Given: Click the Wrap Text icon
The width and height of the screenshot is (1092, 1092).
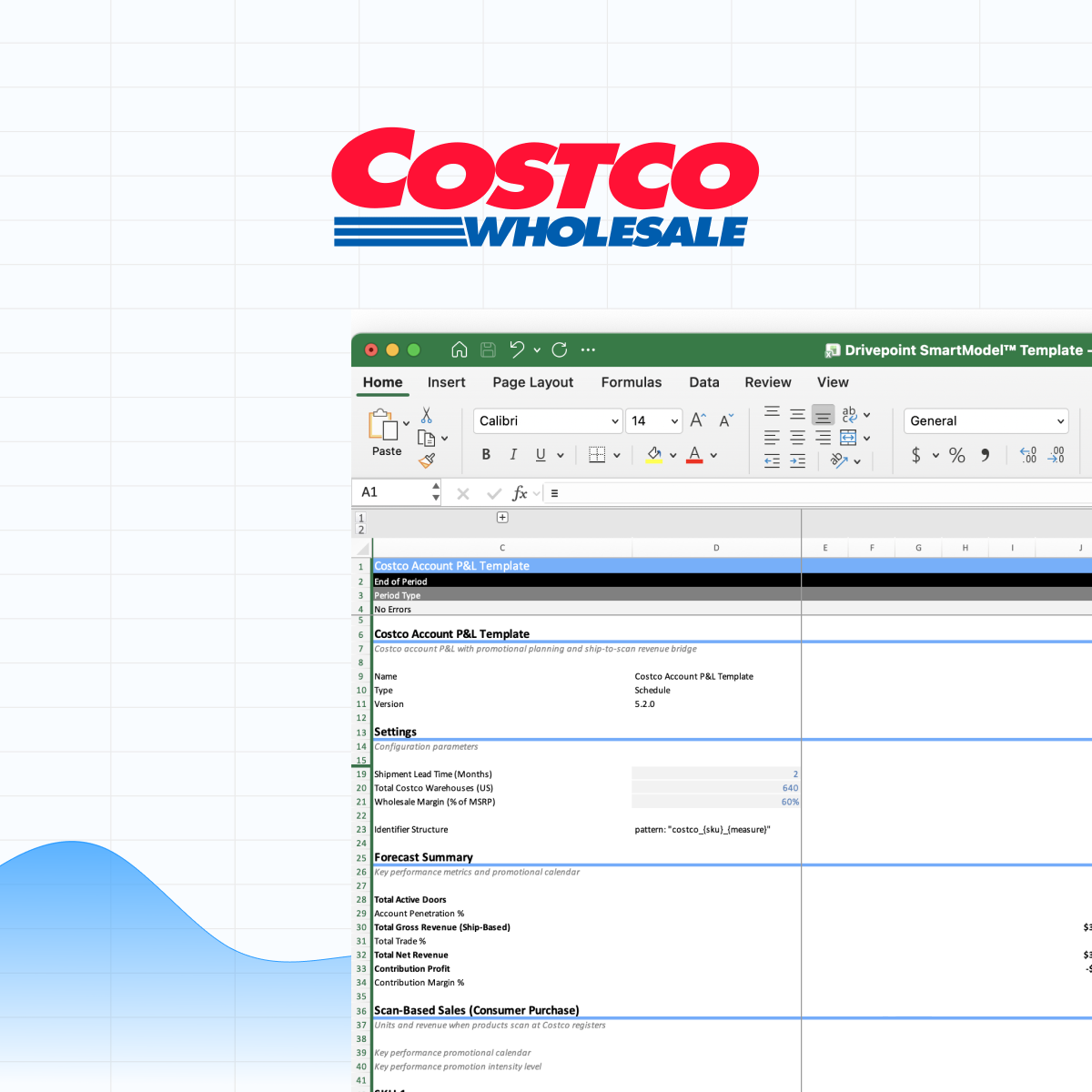Looking at the screenshot, I should [x=849, y=414].
